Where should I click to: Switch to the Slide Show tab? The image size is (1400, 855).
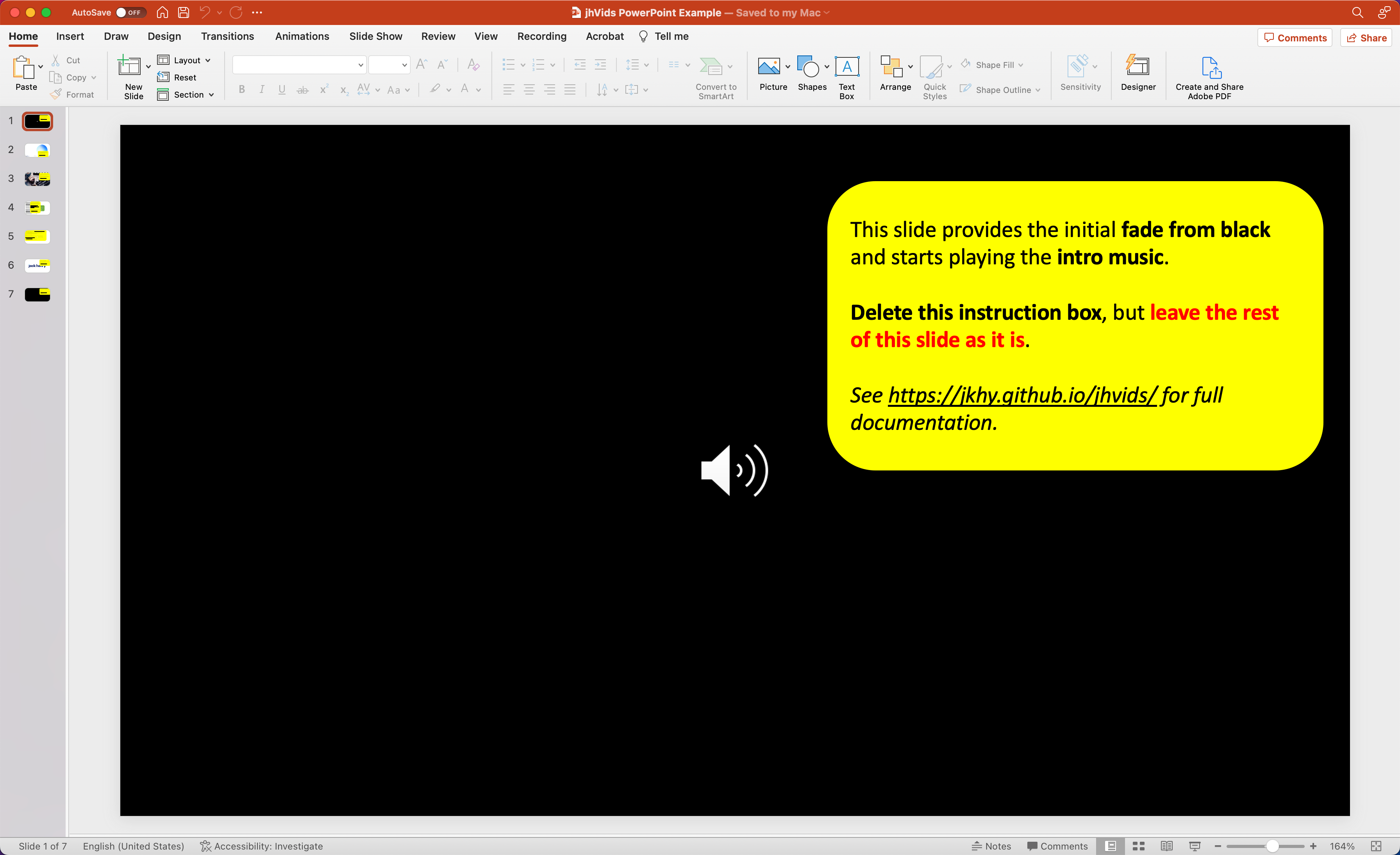pos(375,36)
